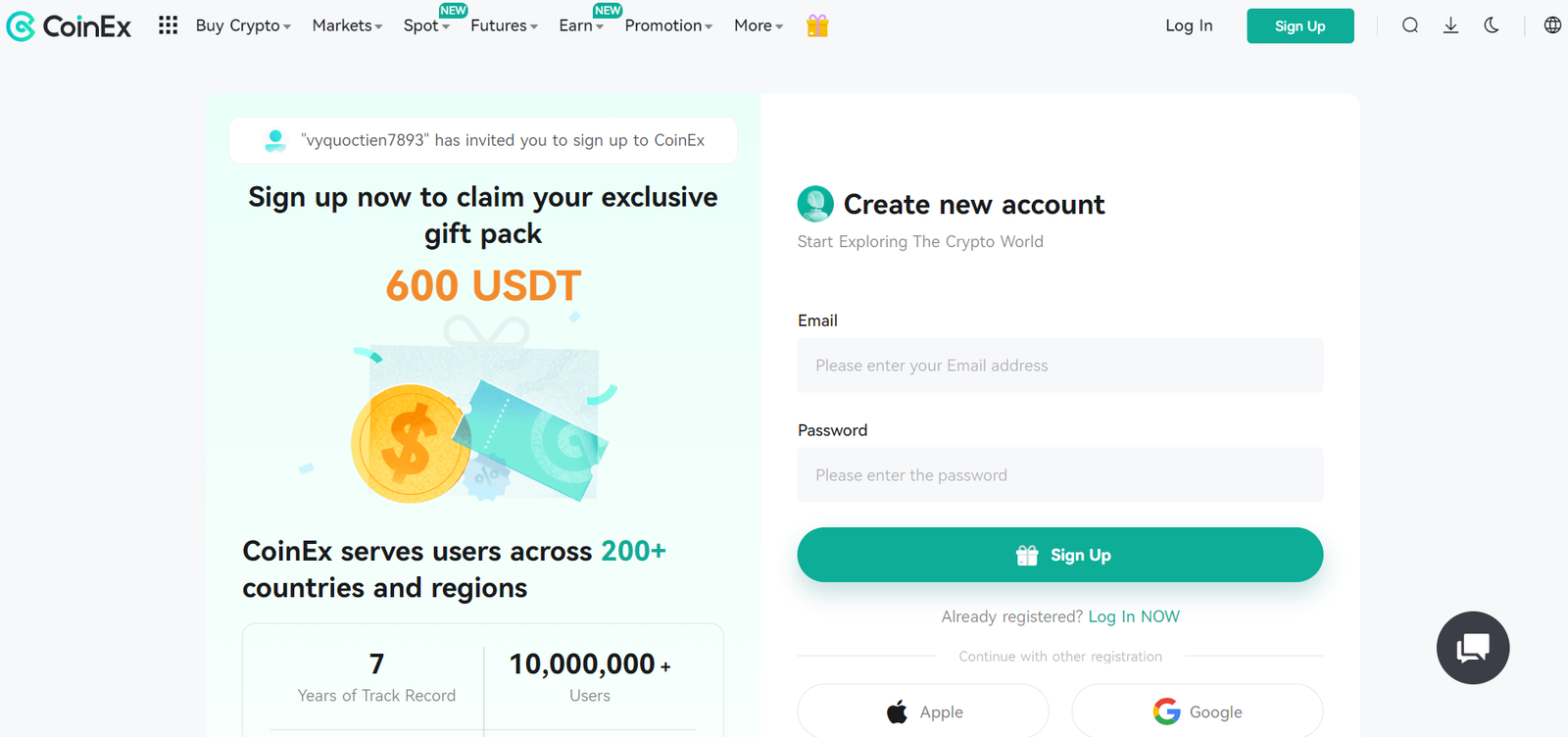The image size is (1568, 737).
Task: Sign up with the Google icon
Action: 1166,711
